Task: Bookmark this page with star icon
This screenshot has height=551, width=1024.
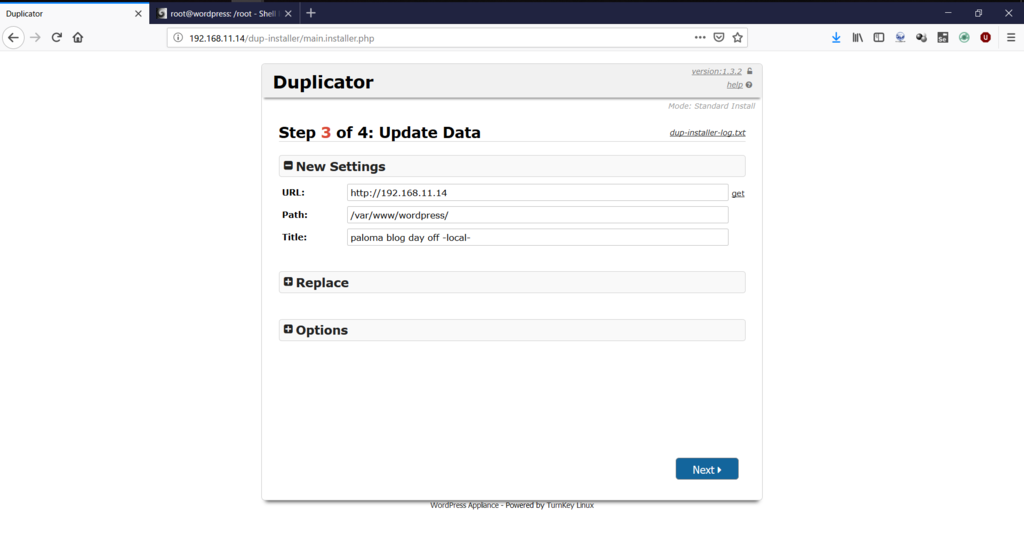Action: [x=738, y=37]
